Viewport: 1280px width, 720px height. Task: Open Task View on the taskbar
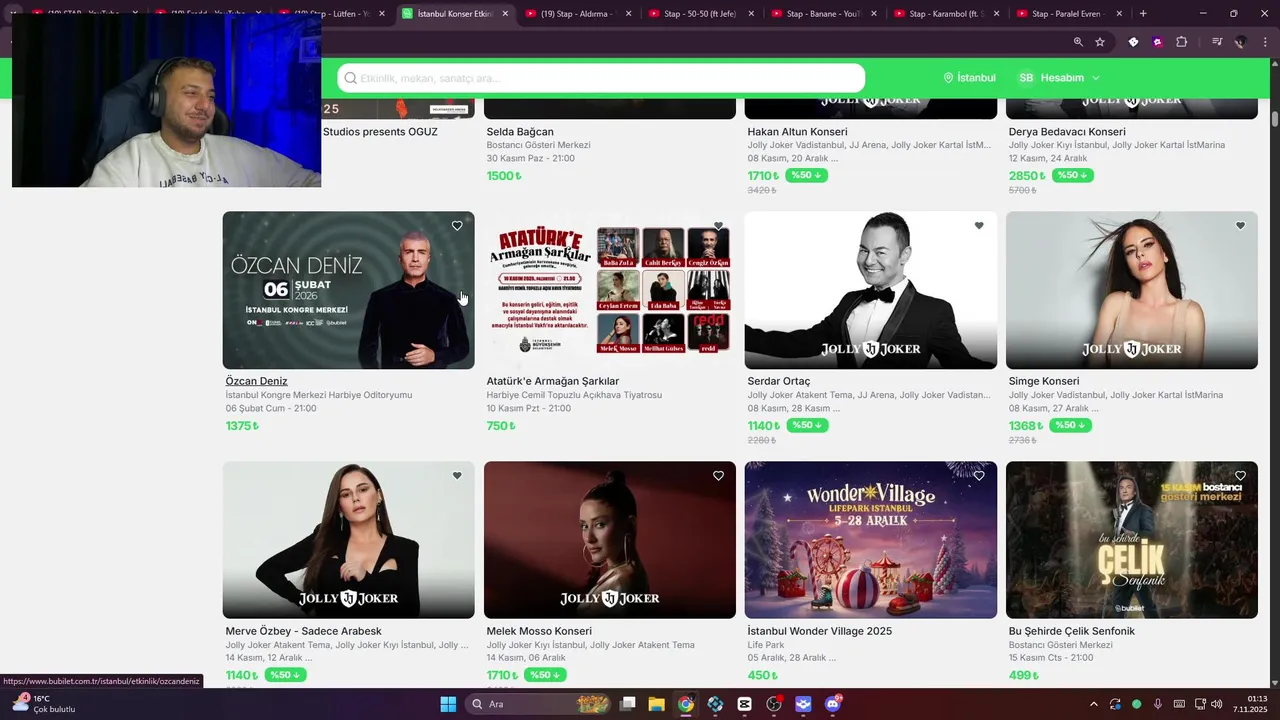(627, 704)
